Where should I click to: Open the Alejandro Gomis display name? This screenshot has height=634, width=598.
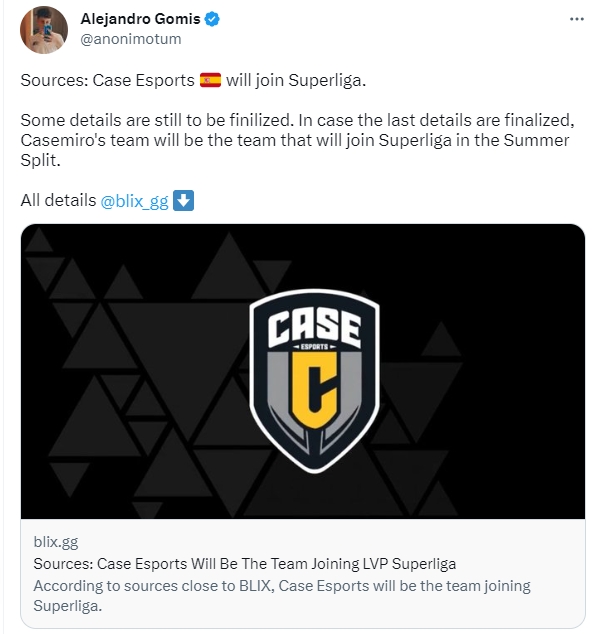coord(140,19)
